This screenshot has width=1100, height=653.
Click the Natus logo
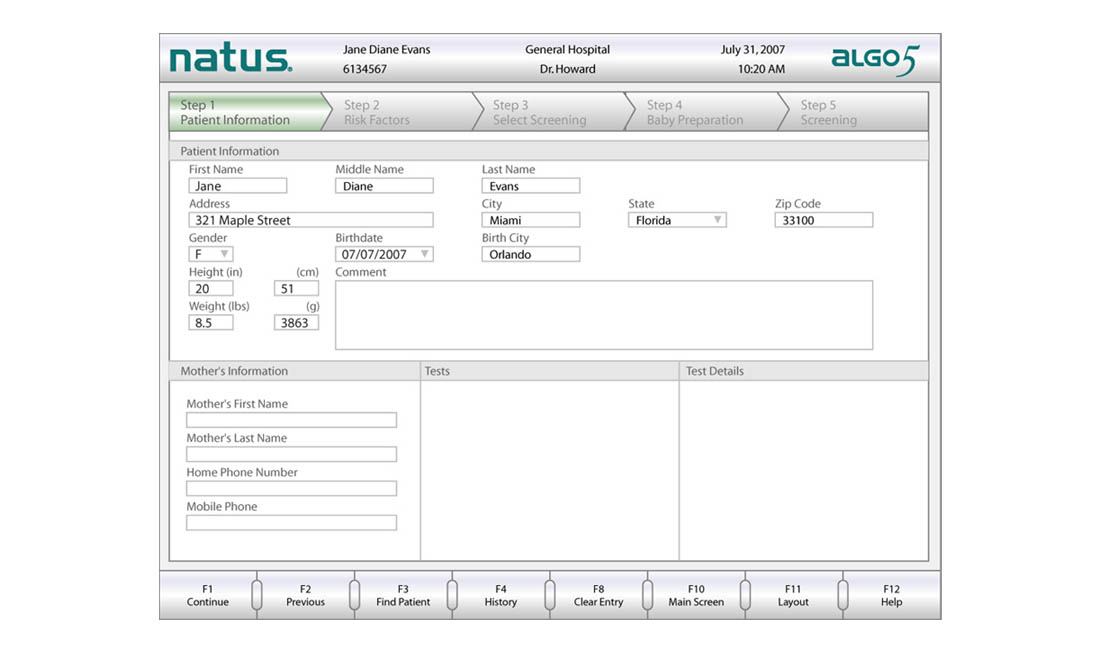[x=231, y=59]
